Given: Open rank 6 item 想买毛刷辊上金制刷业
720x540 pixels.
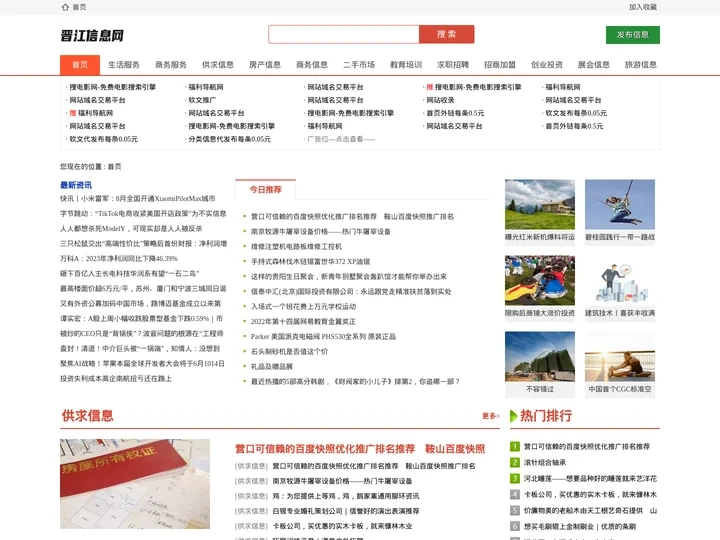Looking at the screenshot, I should pyautogui.click(x=580, y=527).
